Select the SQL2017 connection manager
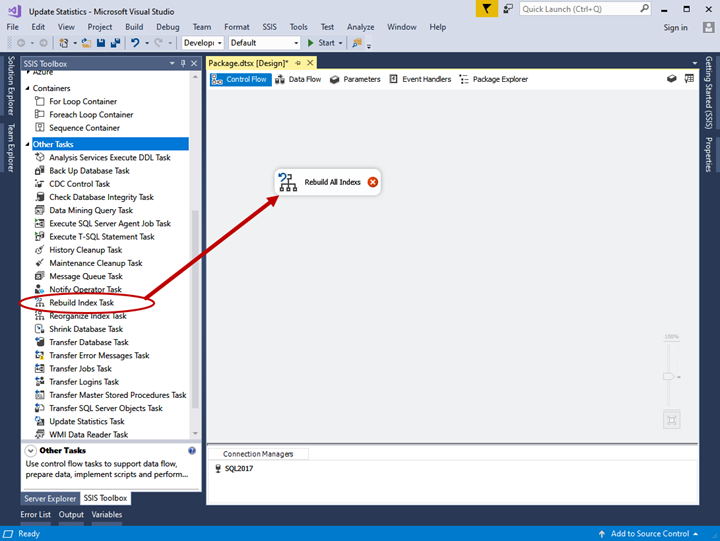Screen dimensions: 720x541 point(234,468)
